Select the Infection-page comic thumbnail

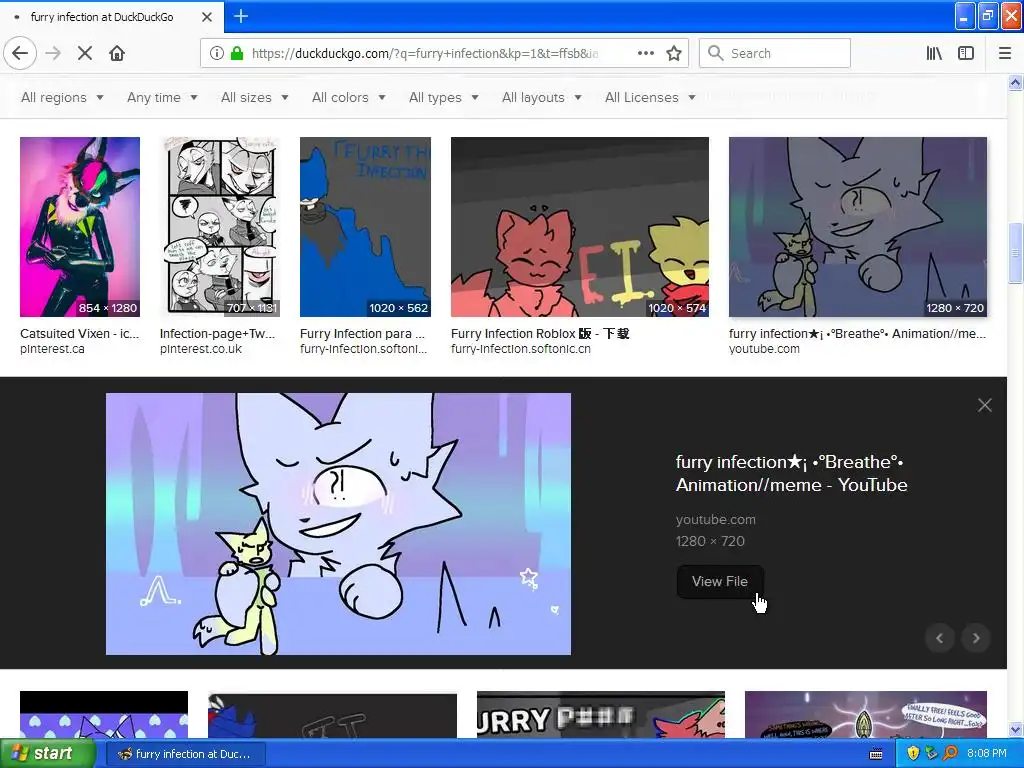220,227
